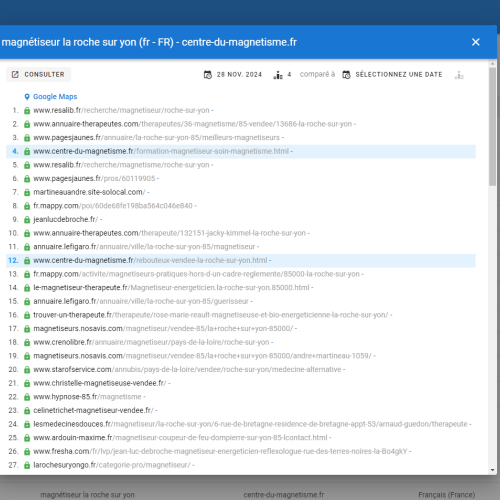Click the green padlock on result 1
The image size is (500, 500).
click(27, 111)
